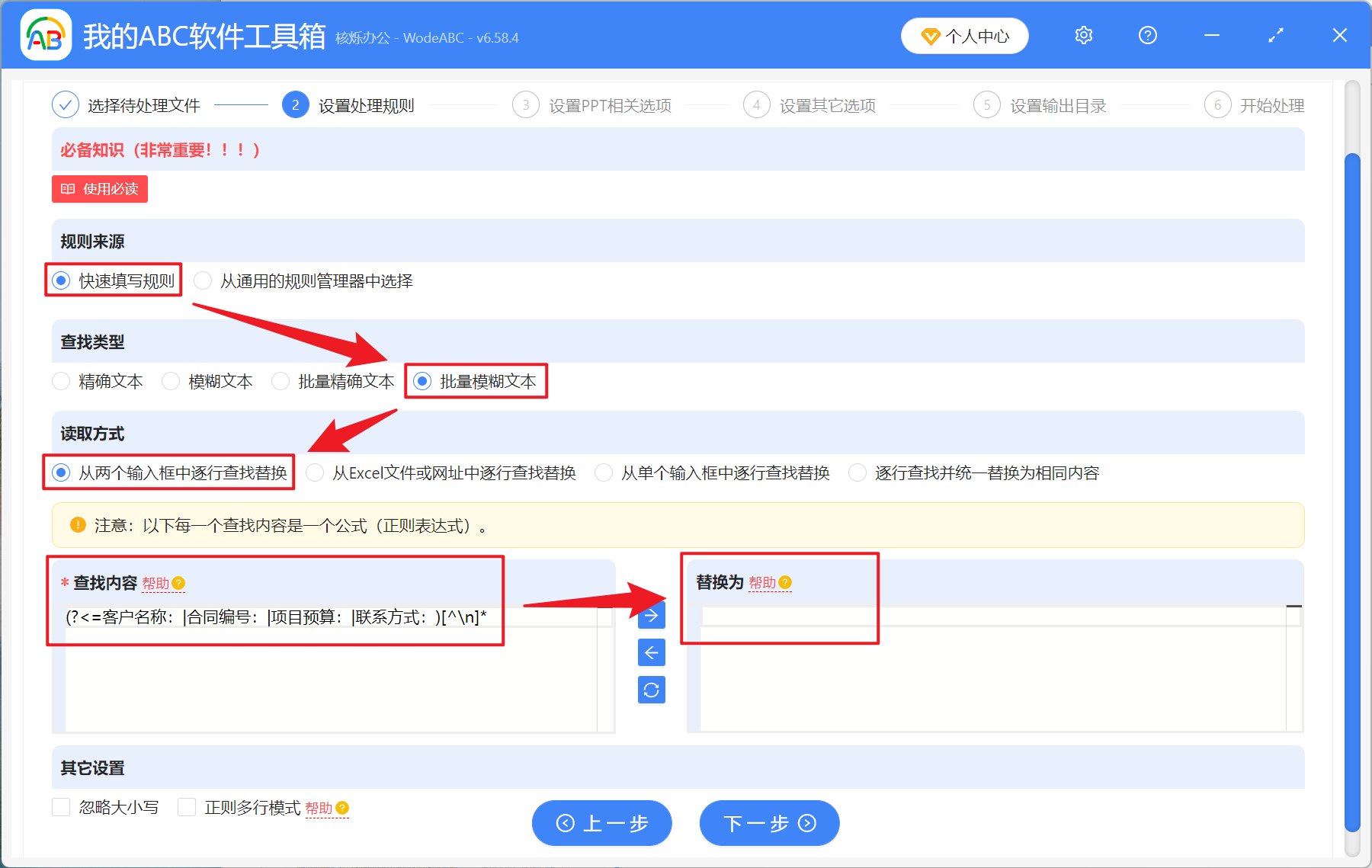1372x868 pixels.
Task: Enable the 正则多行模式 checkbox
Action: [x=187, y=807]
